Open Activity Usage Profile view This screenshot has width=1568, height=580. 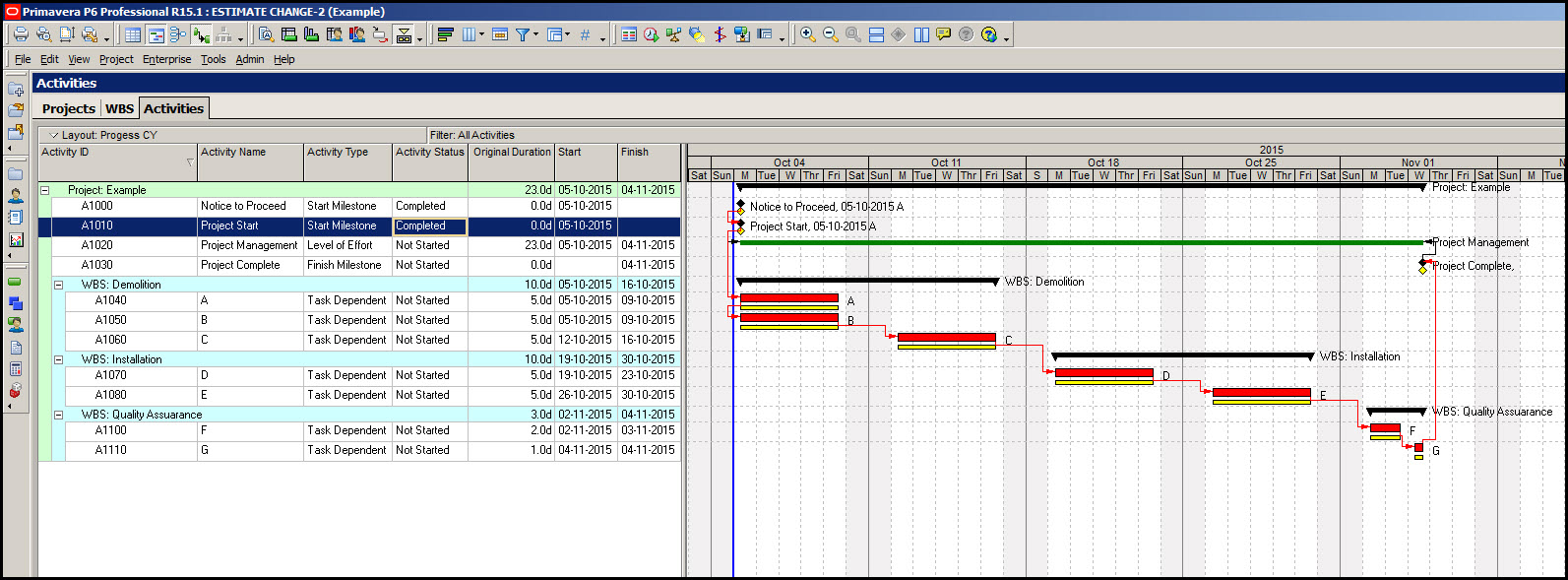point(312,34)
